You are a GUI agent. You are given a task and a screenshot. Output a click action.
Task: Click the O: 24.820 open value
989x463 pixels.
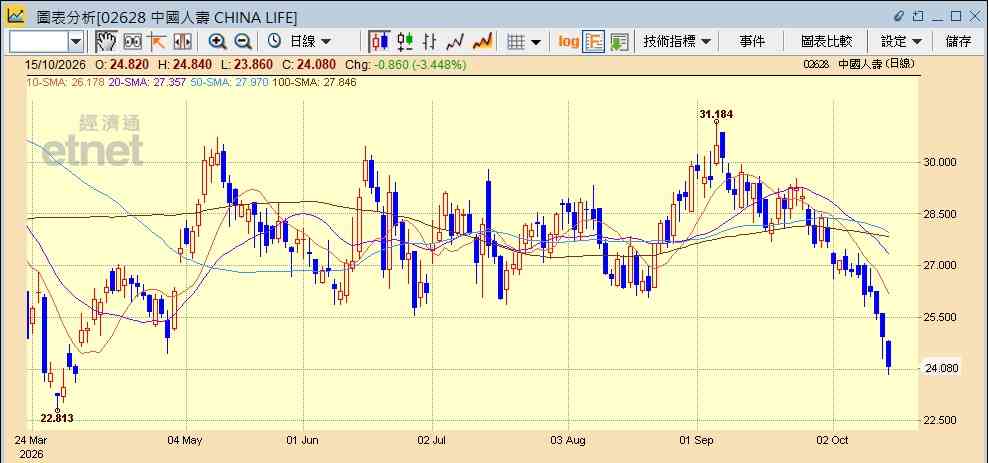pos(124,64)
